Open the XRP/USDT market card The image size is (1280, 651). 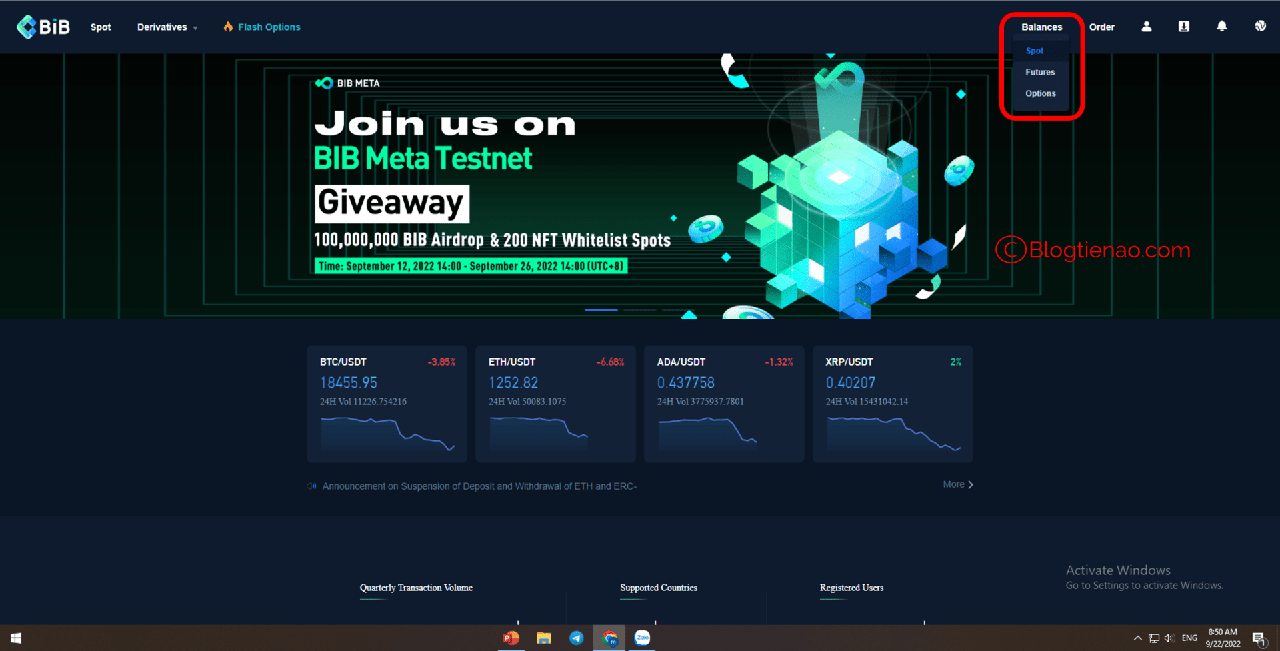(x=893, y=404)
